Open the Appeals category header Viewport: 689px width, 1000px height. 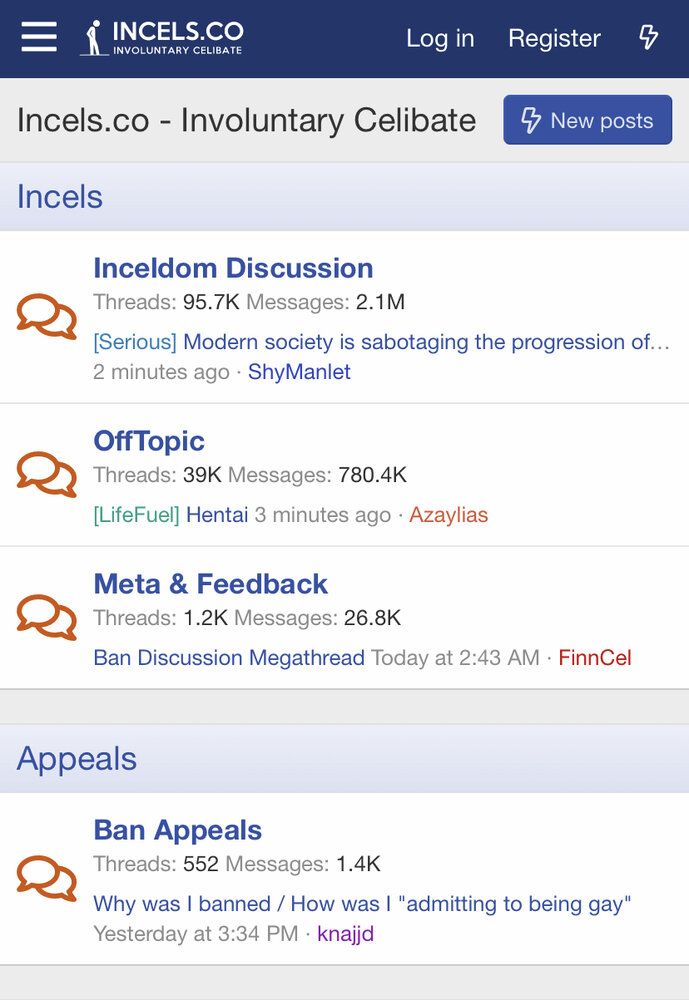click(77, 758)
